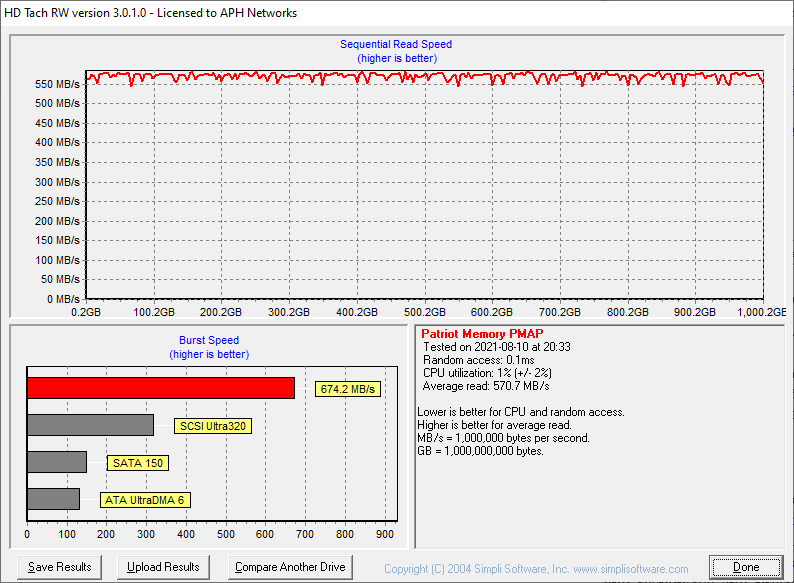Click the gray SATA 150 bar
The height and width of the screenshot is (583, 794).
57,462
